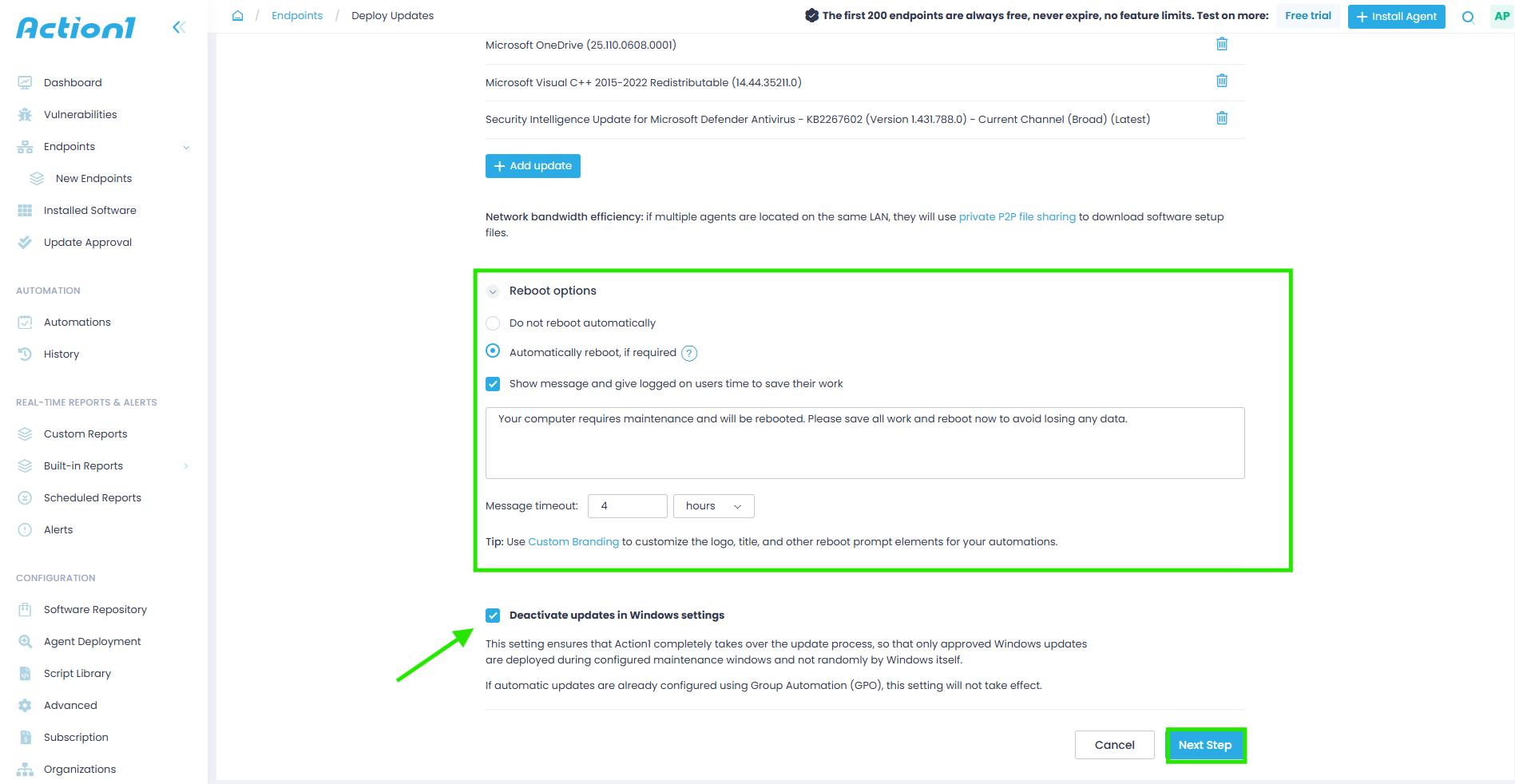Delete the Microsoft OneDrive update entry

[1221, 44]
